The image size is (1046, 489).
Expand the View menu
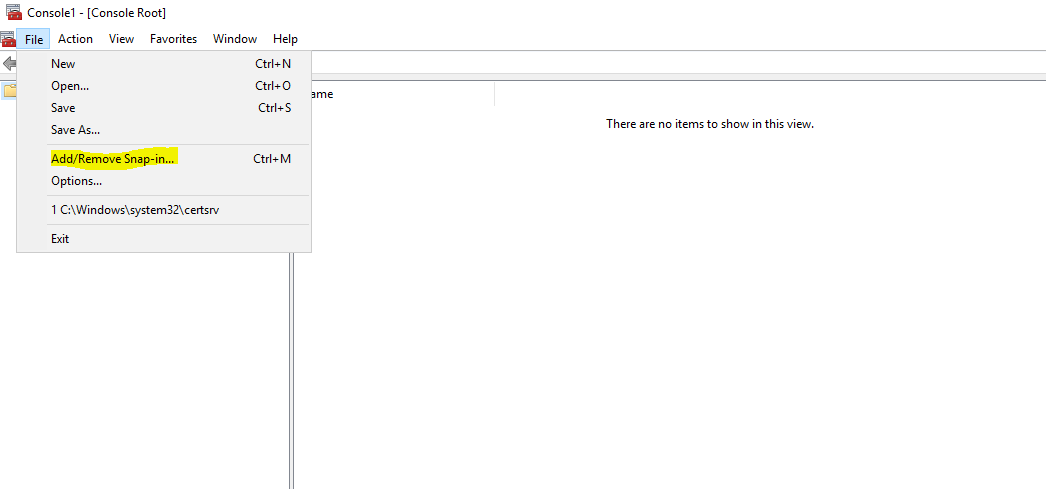[x=121, y=39]
